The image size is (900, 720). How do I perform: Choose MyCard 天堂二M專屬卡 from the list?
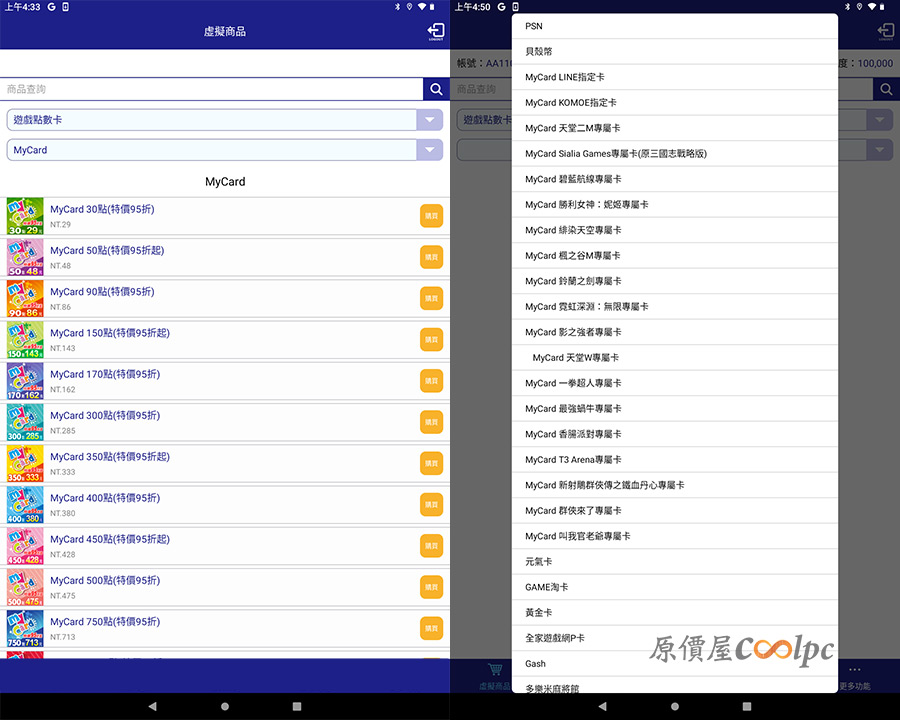[x=674, y=128]
